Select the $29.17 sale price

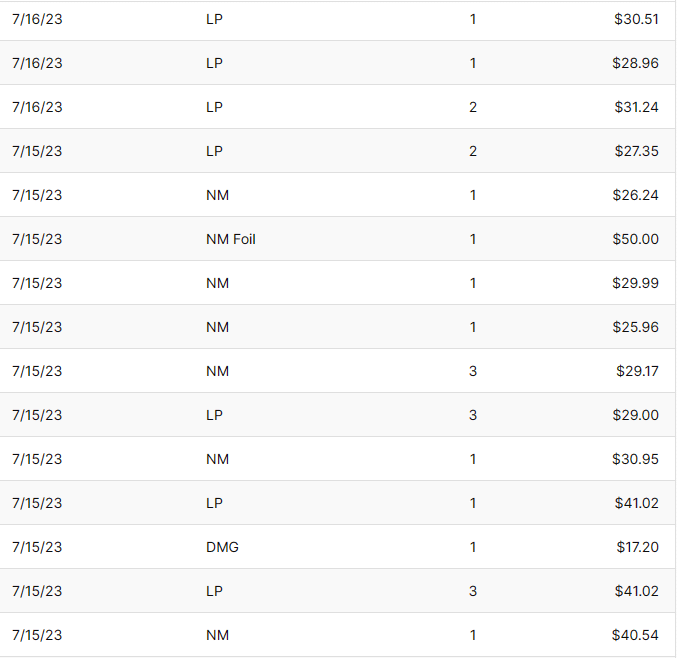tap(638, 371)
